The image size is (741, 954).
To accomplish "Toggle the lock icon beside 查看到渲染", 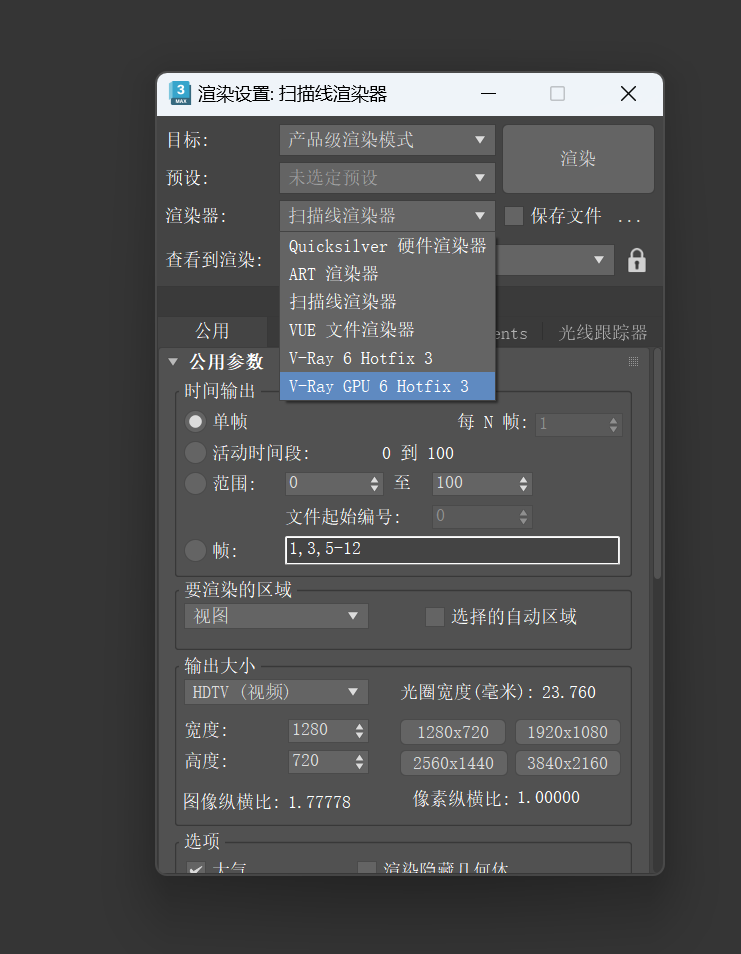I will pyautogui.click(x=636, y=260).
